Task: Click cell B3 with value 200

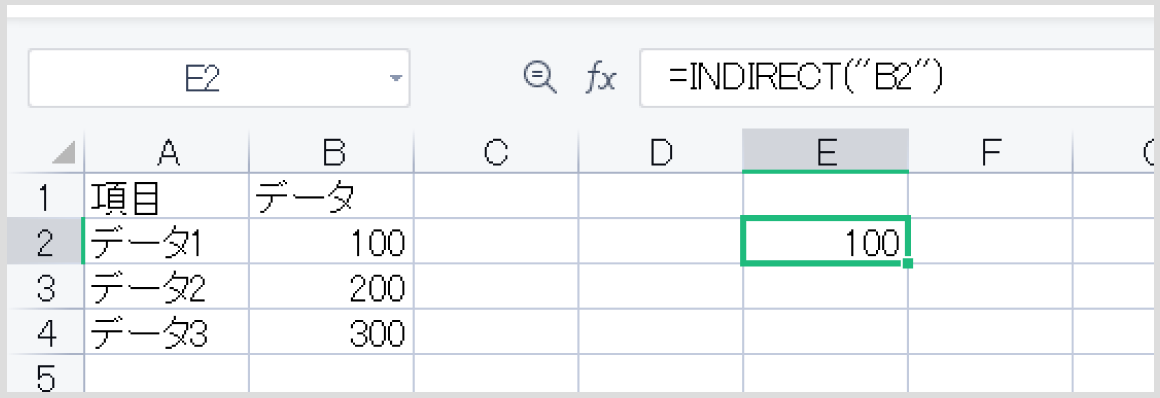Action: pyautogui.click(x=331, y=287)
